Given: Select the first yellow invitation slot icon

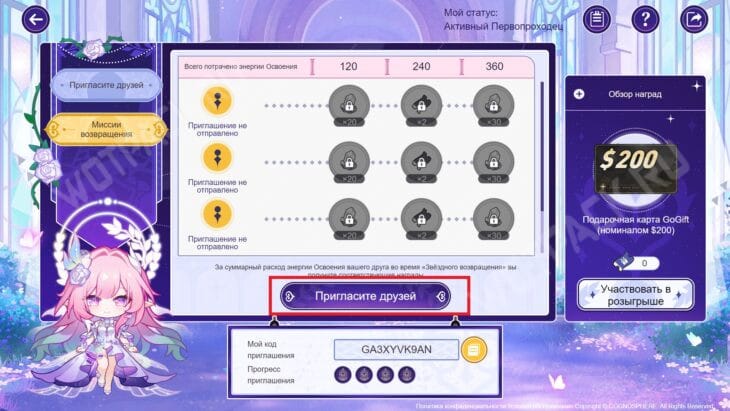Looking at the screenshot, I should (x=217, y=101).
